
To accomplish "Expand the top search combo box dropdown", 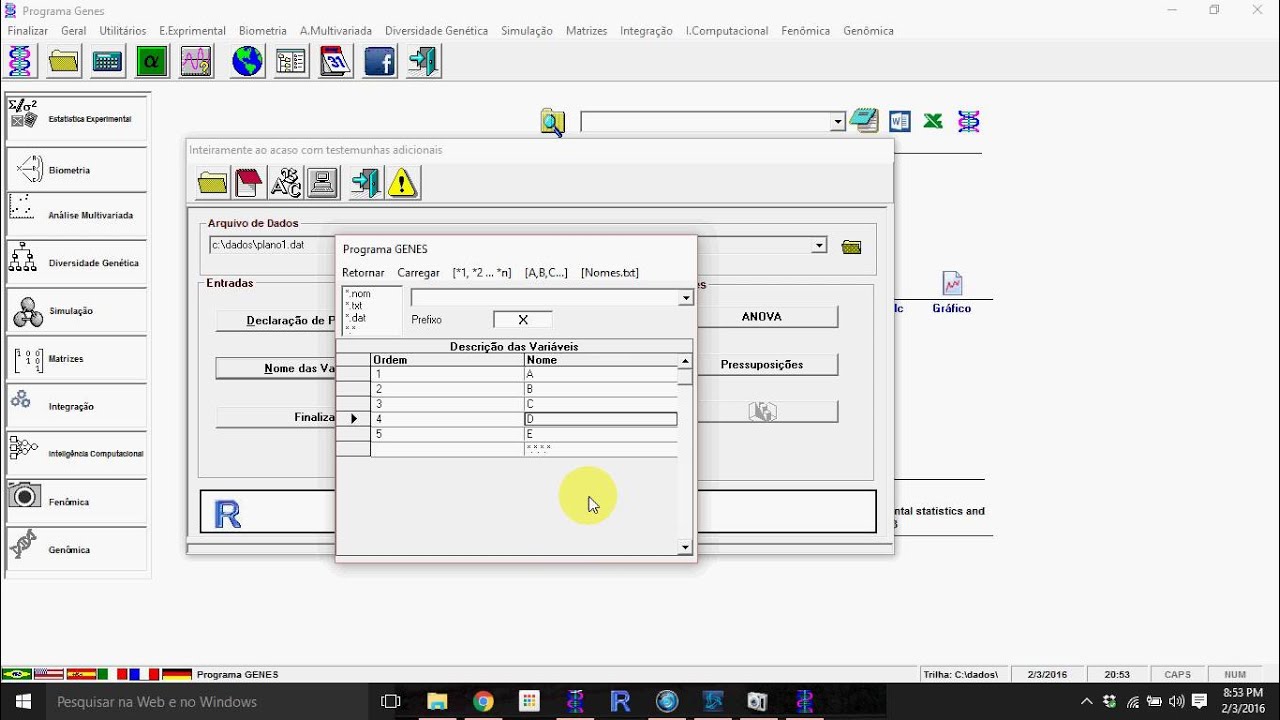I will click(838, 122).
